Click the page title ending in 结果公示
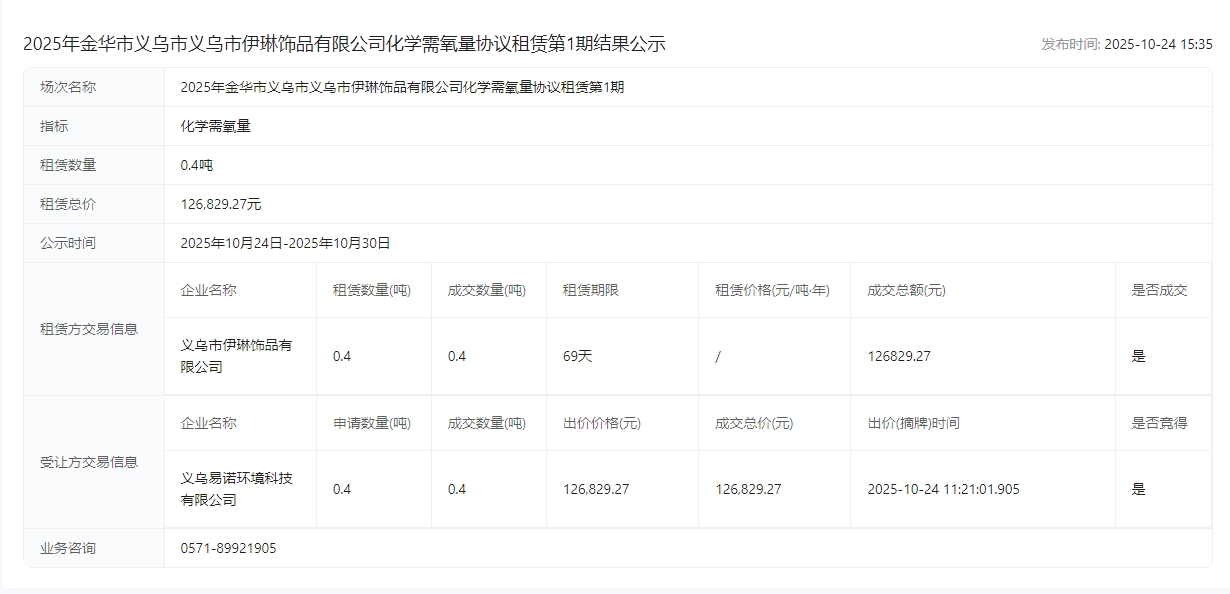 click(x=344, y=44)
